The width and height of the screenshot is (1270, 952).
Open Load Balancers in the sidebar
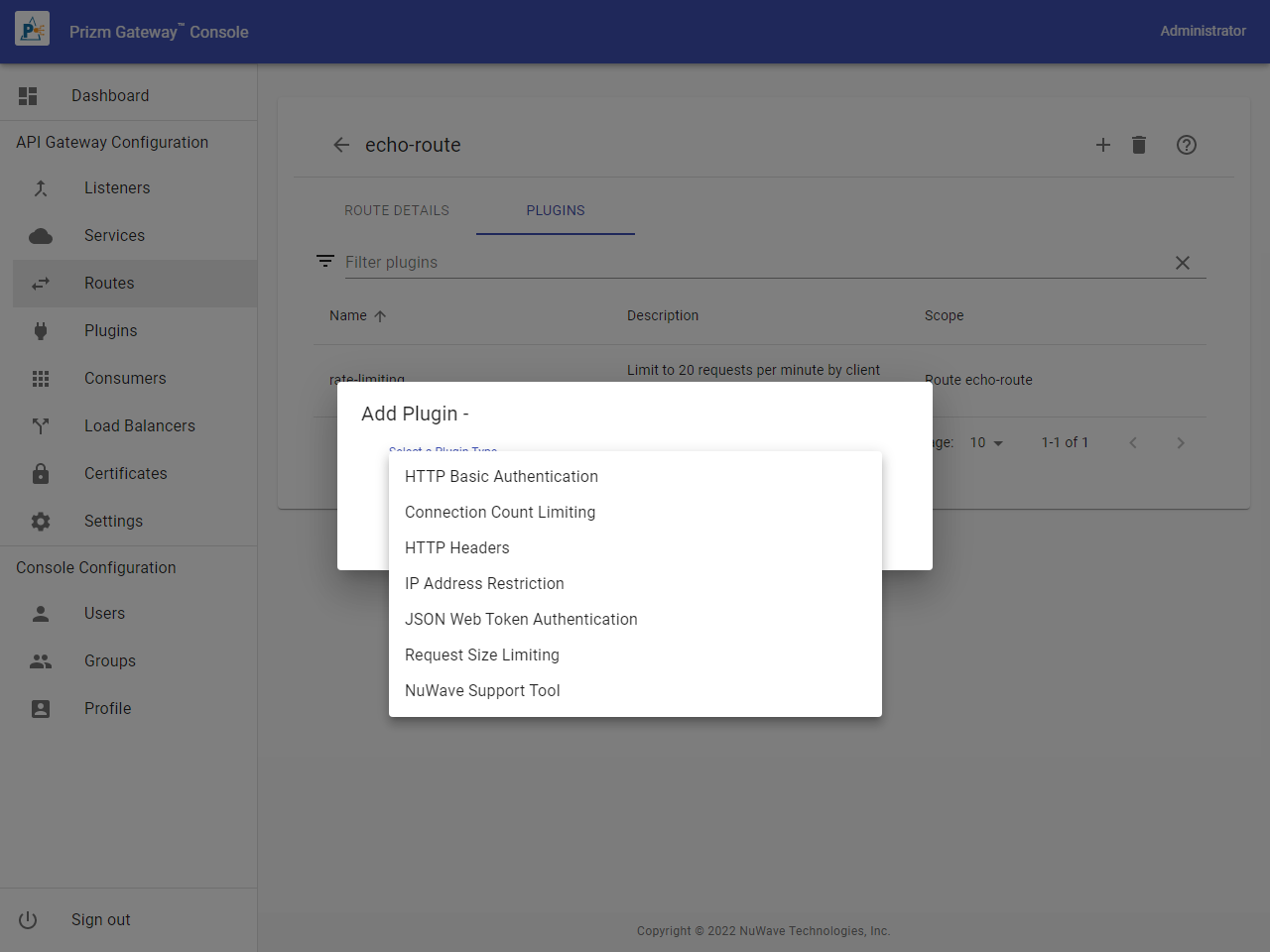139,426
